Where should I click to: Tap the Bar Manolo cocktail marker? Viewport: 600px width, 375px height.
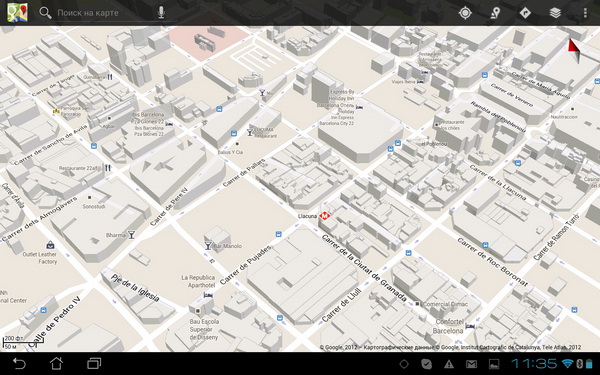pyautogui.click(x=208, y=245)
